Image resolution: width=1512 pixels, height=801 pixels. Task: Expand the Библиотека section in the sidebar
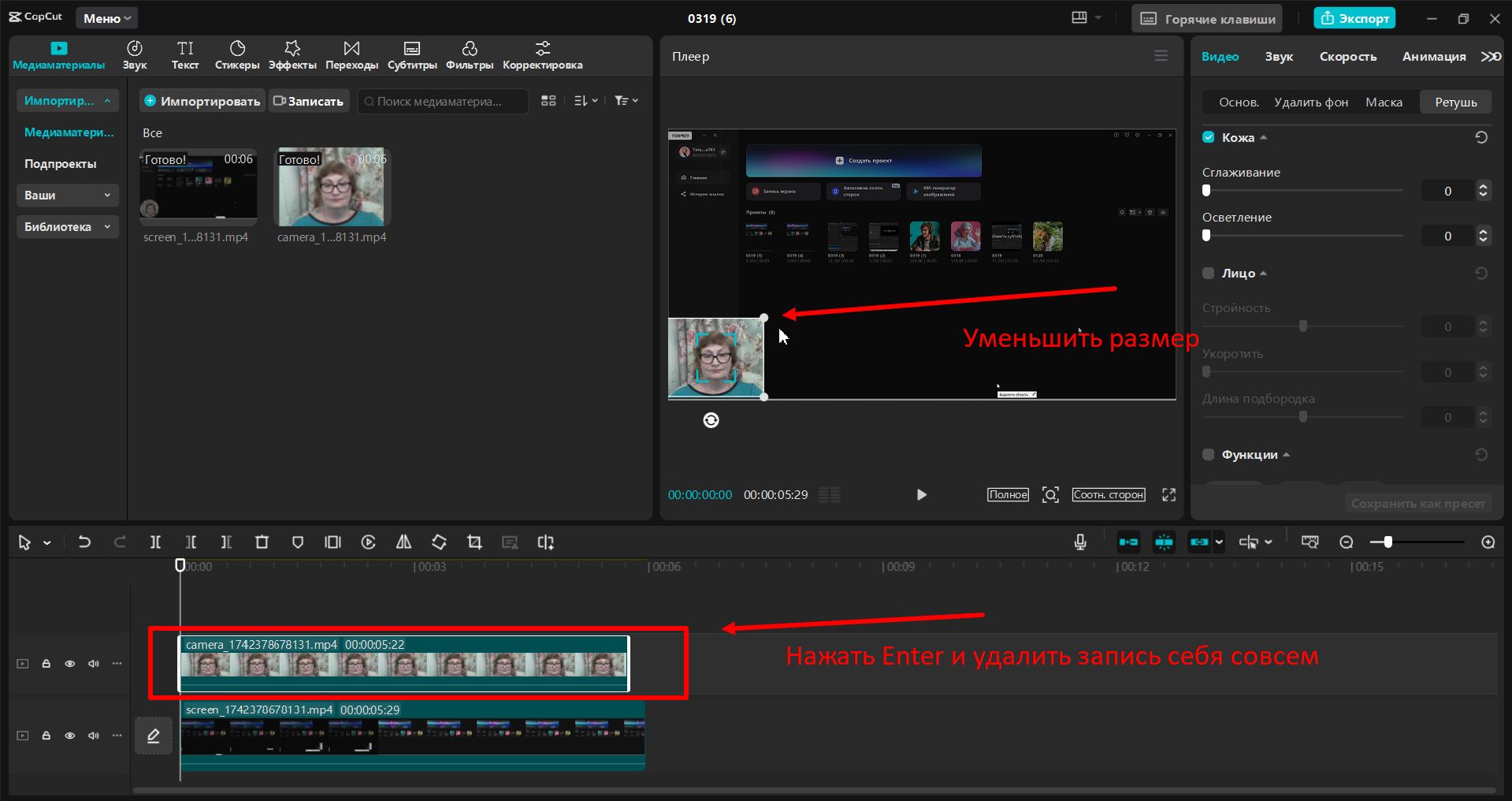tap(68, 227)
